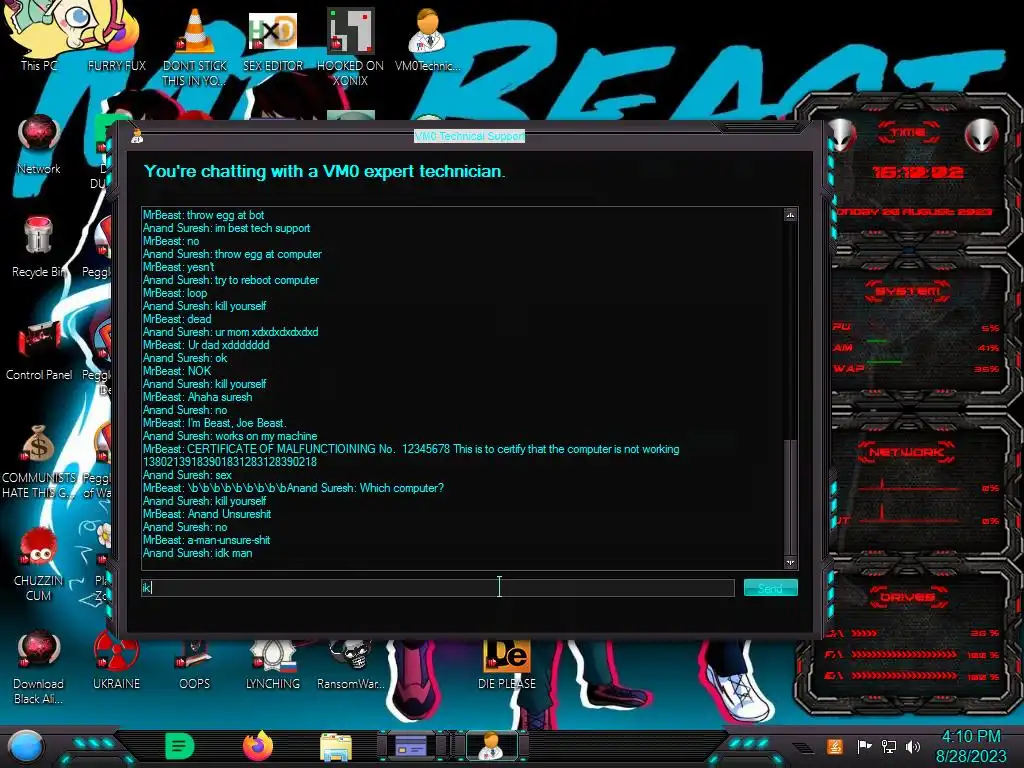Click the SYSTEM gadget header

pyautogui.click(x=908, y=291)
